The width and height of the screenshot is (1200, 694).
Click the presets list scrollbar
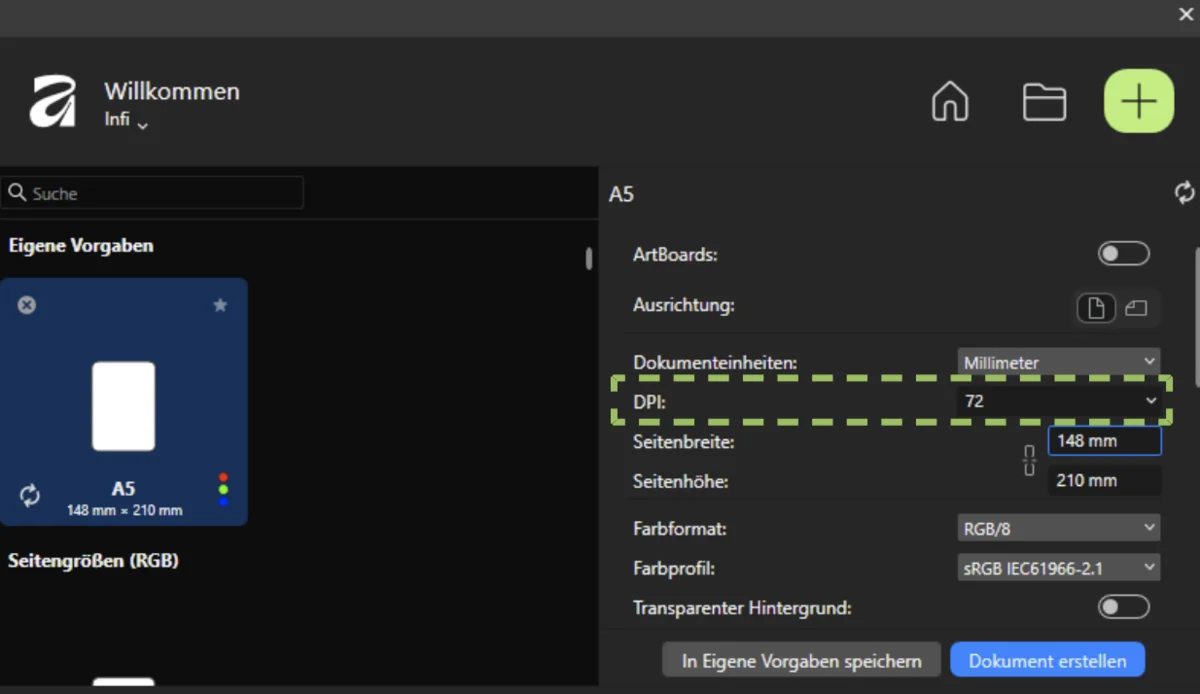point(589,258)
